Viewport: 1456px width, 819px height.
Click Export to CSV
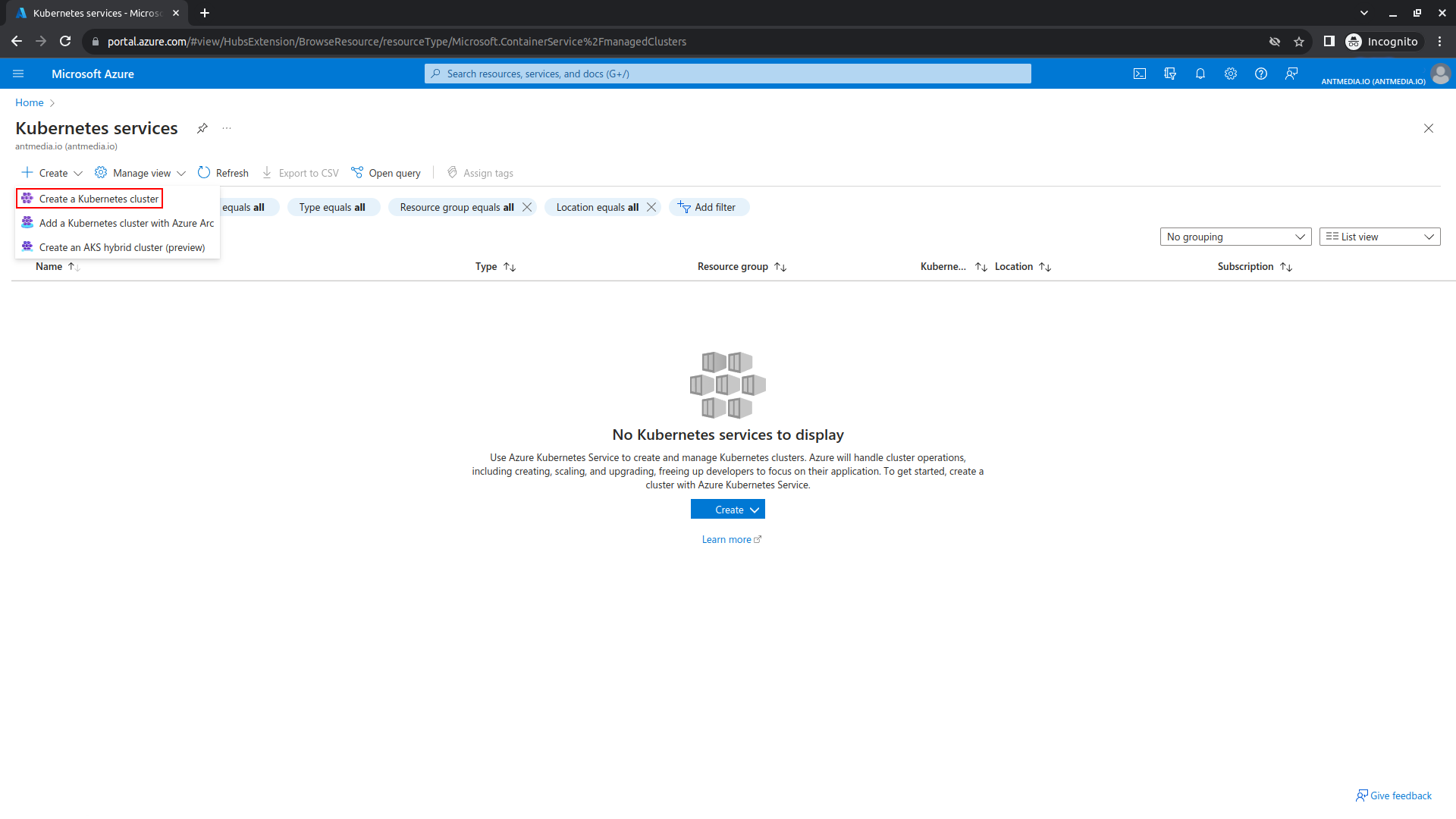tap(300, 173)
